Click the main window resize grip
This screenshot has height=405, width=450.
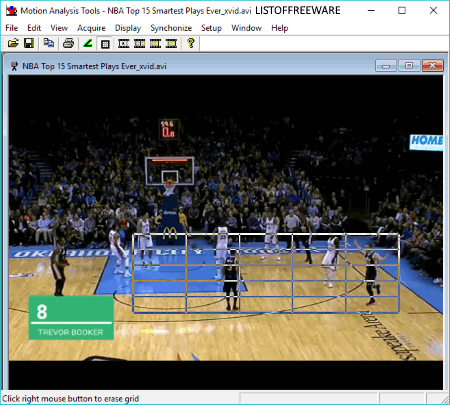tap(445, 400)
